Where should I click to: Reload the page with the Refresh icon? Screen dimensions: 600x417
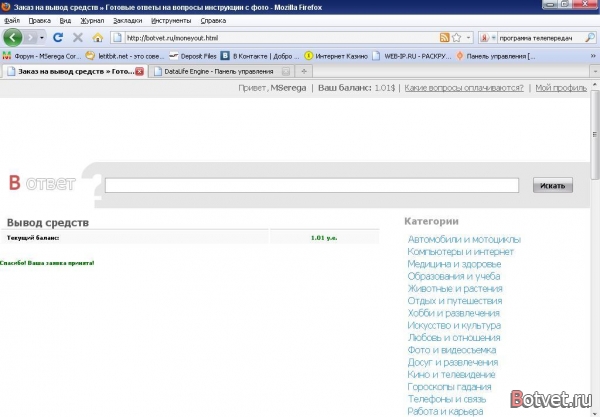(58, 37)
